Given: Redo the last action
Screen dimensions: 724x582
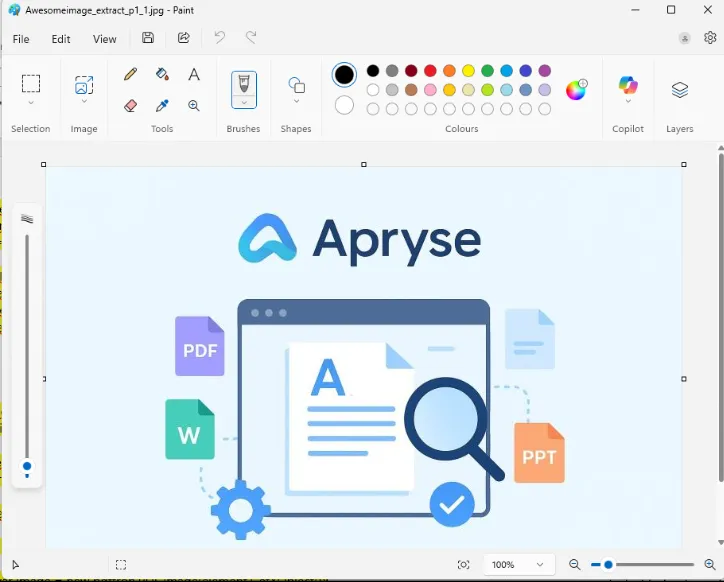Looking at the screenshot, I should [x=251, y=38].
